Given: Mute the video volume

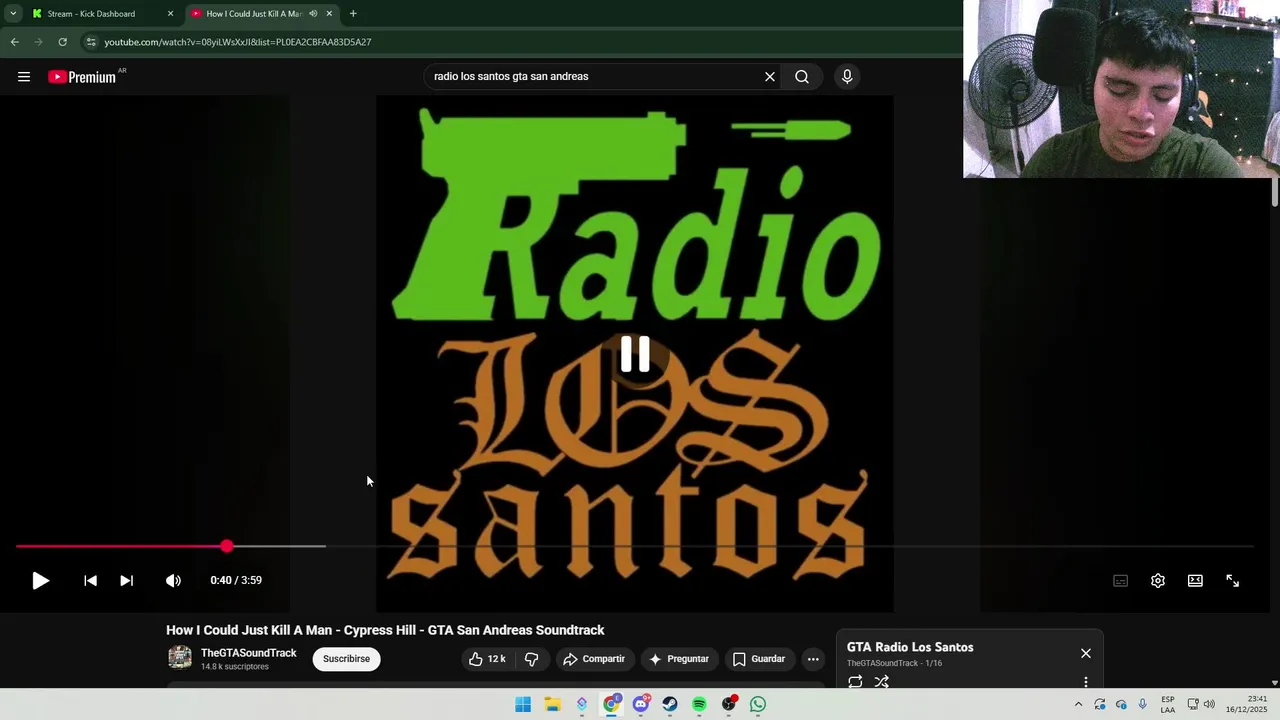Looking at the screenshot, I should (173, 580).
